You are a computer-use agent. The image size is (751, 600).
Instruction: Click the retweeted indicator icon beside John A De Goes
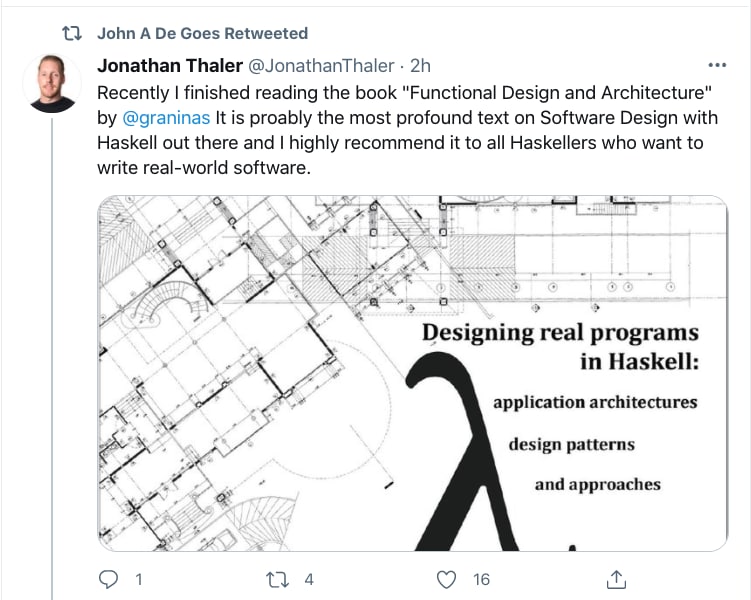[72, 34]
